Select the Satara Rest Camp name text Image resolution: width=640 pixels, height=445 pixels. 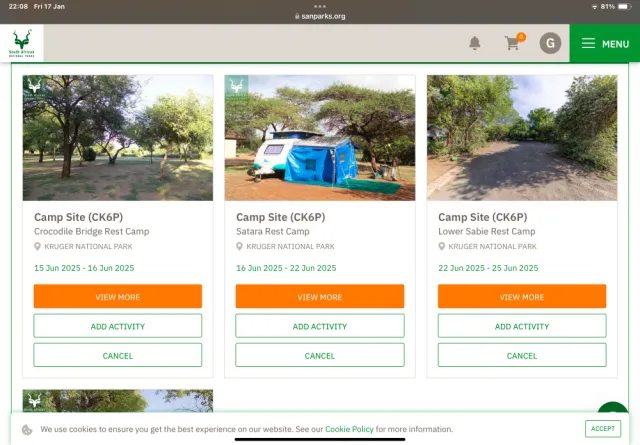click(273, 231)
